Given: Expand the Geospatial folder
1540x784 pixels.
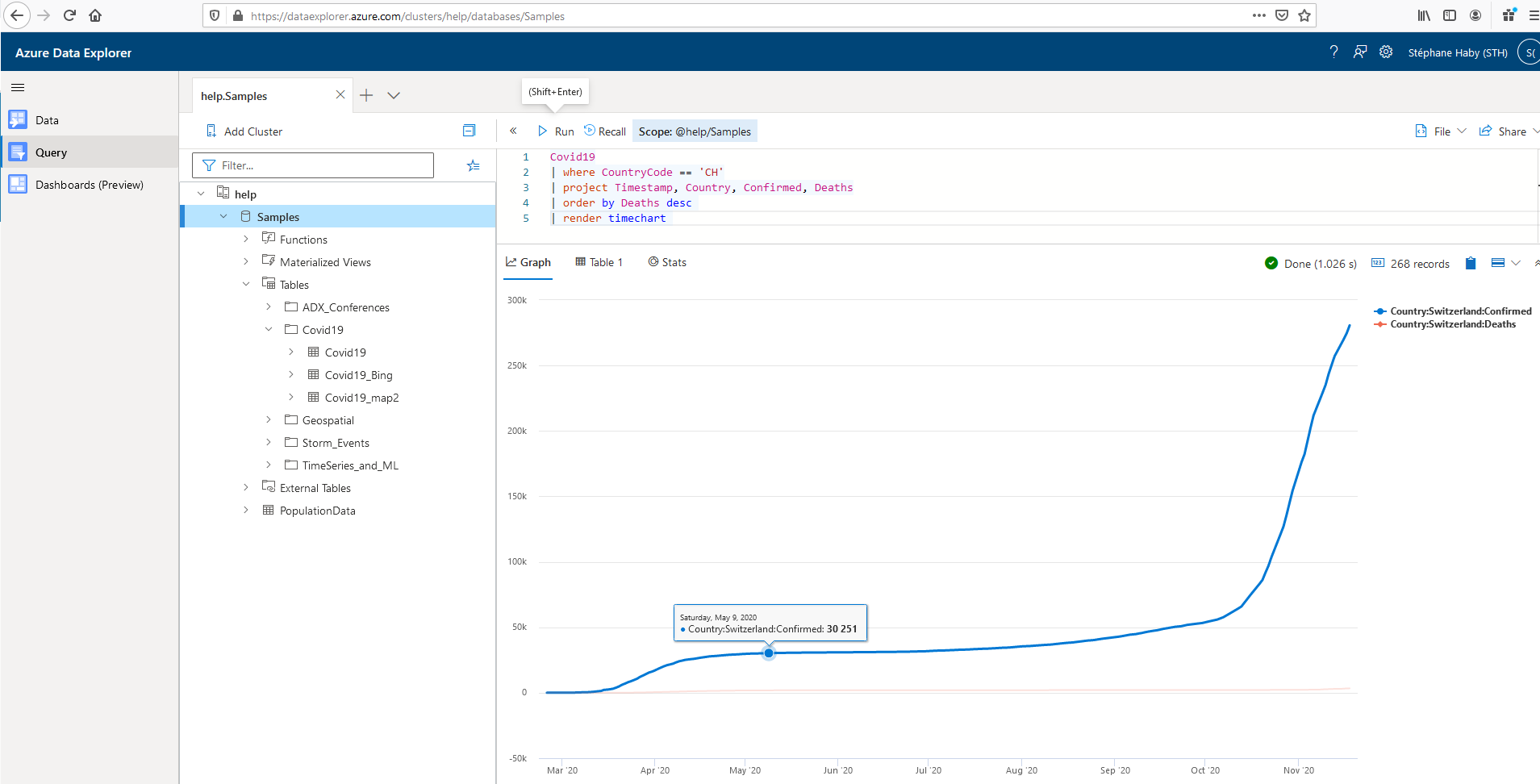Looking at the screenshot, I should point(269,419).
